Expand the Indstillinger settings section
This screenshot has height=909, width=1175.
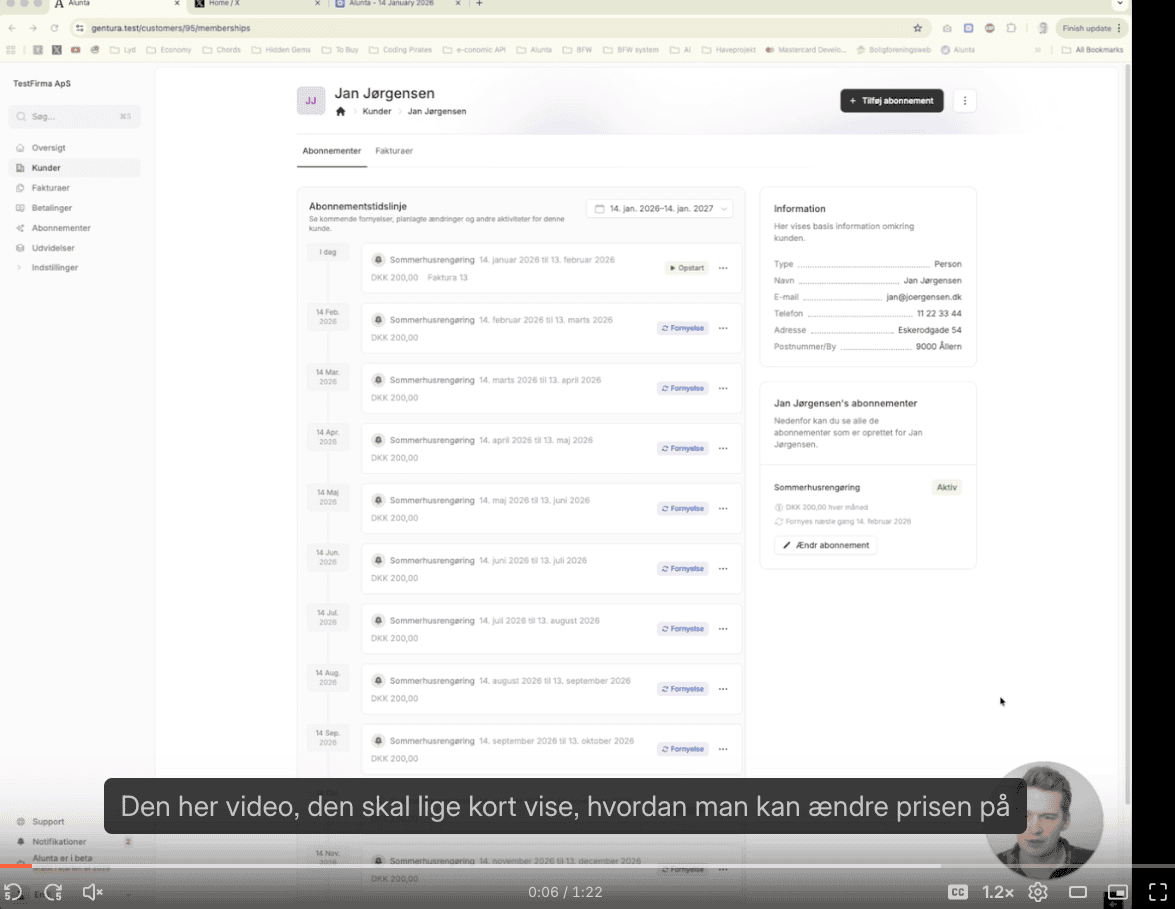coord(20,267)
